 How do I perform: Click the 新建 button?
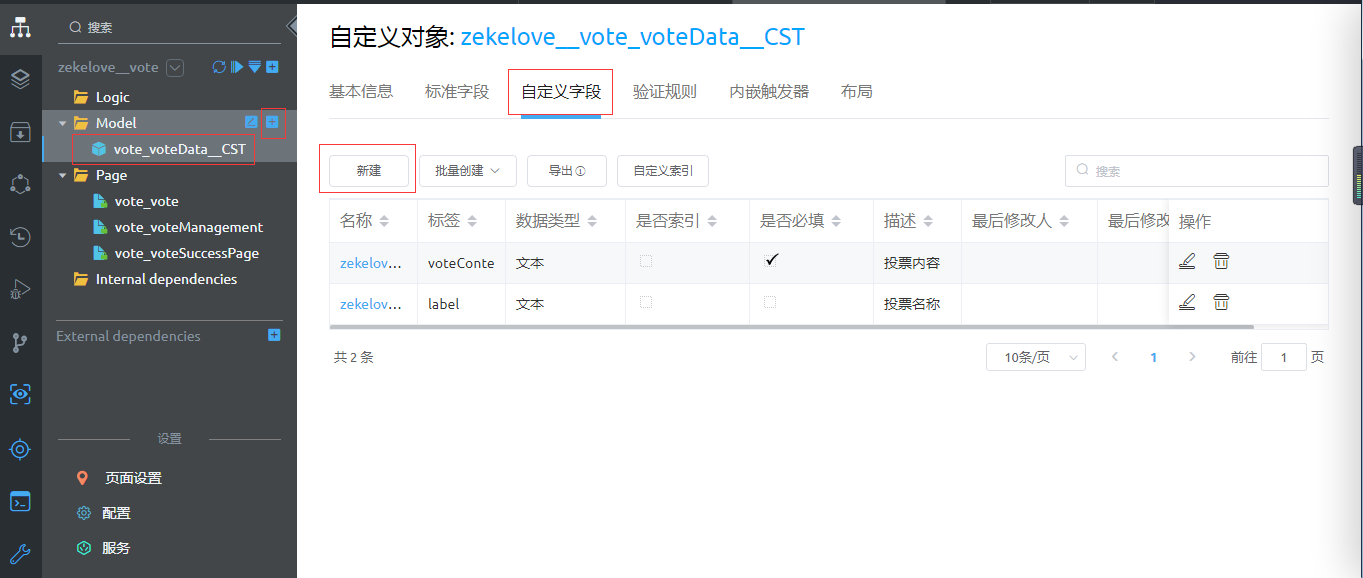click(x=368, y=171)
